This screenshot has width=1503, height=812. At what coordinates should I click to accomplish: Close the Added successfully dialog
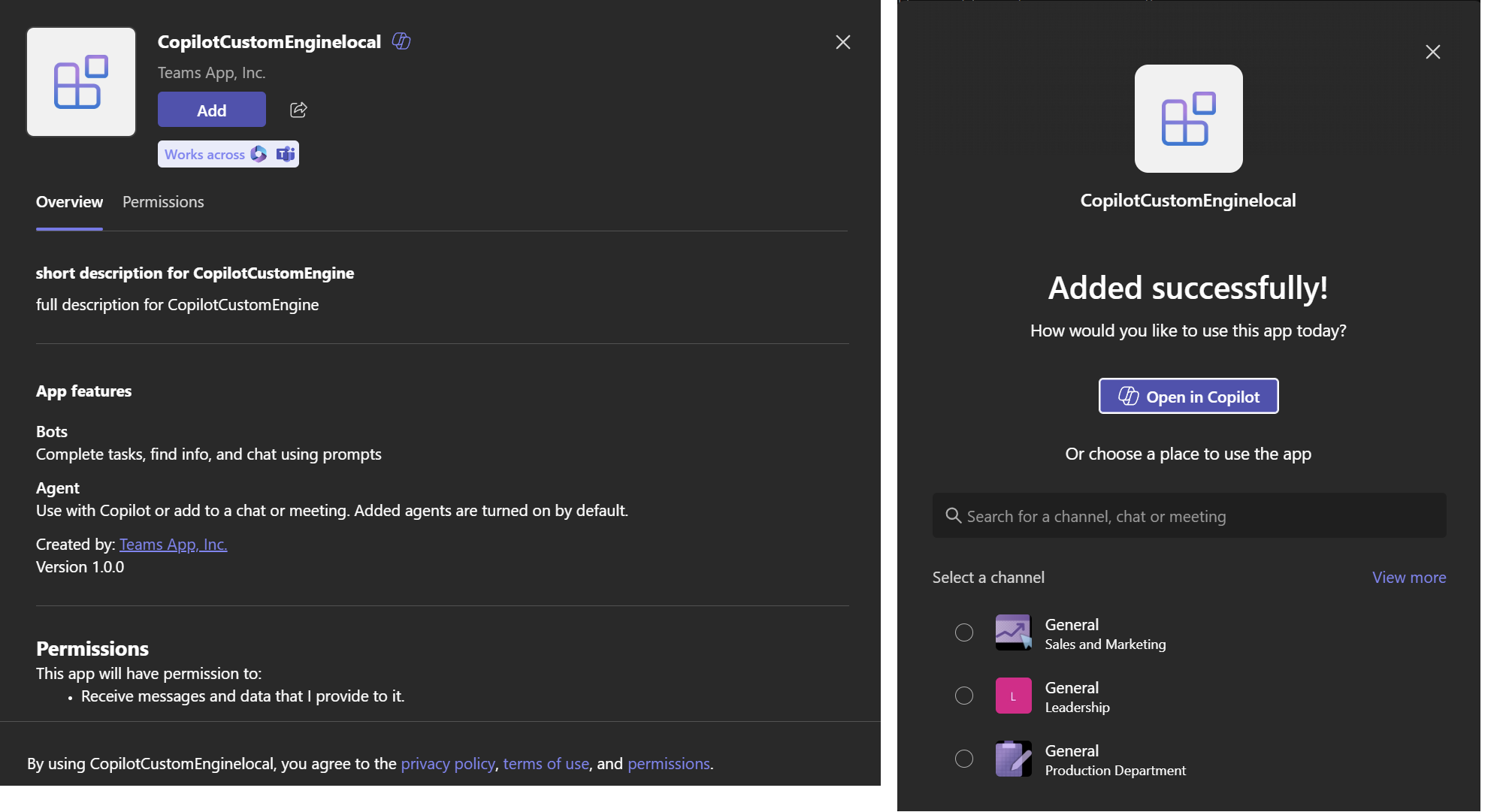(x=1433, y=52)
